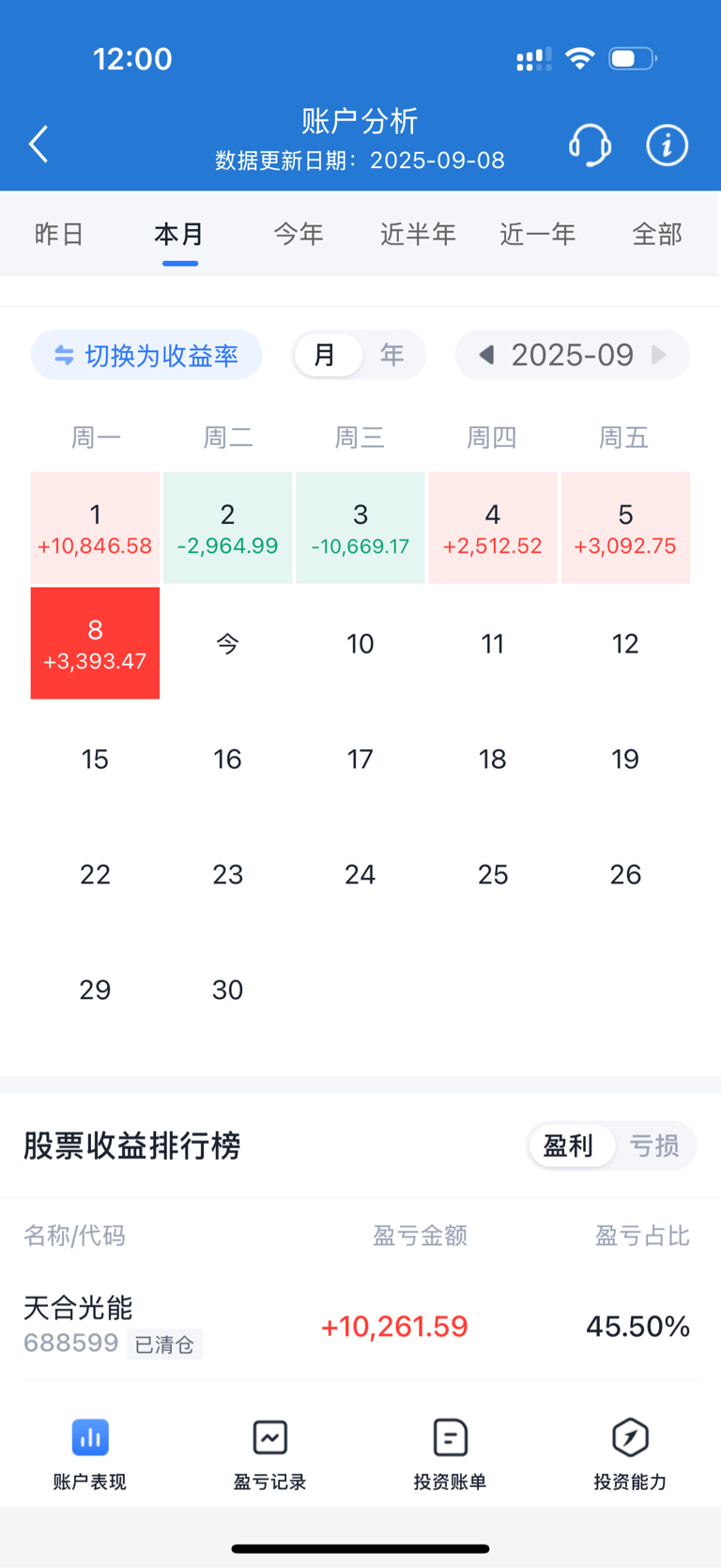Tap the back arrow icon
This screenshot has width=721, height=1568.
(38, 145)
